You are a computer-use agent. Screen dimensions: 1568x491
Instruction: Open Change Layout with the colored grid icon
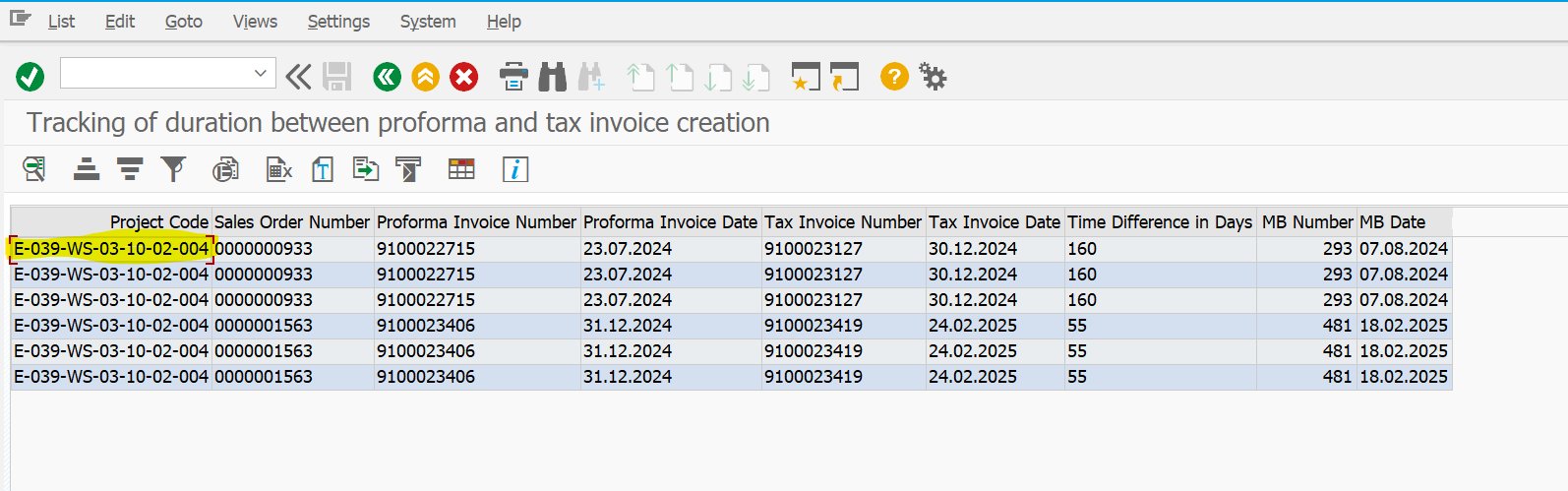tap(461, 170)
